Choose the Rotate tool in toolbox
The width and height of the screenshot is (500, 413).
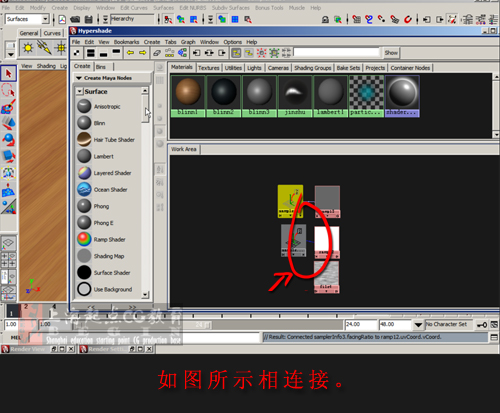point(8,140)
